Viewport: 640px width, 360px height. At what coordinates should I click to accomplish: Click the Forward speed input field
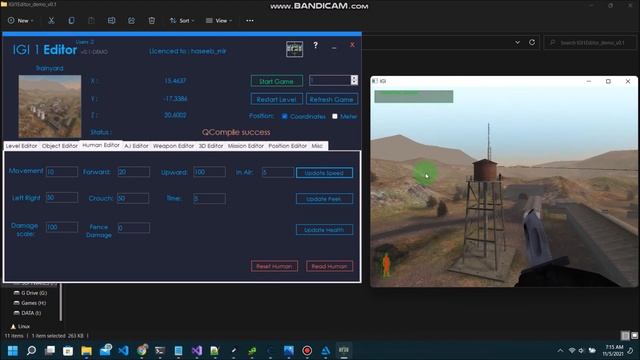(133, 172)
